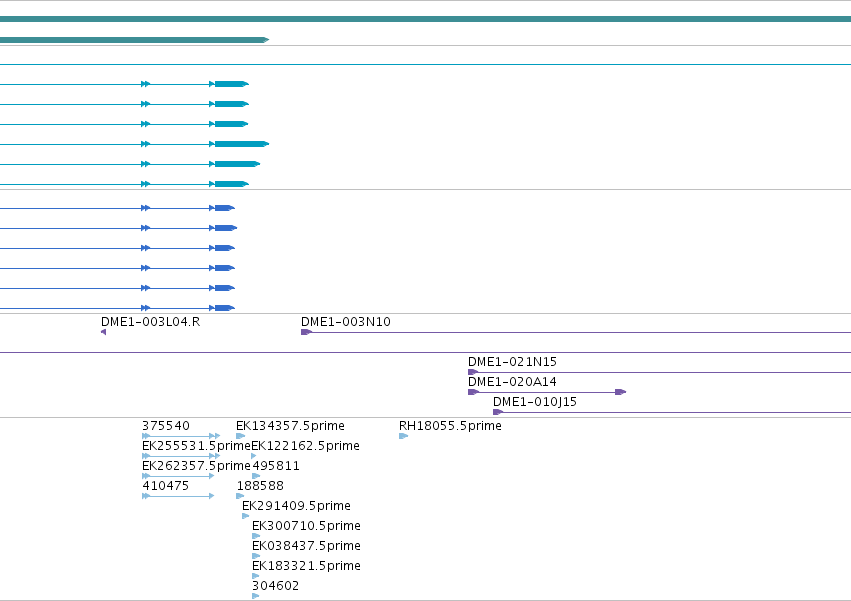Screen dimensions: 851x601
Task: Click the 410475 alignment line
Action: pyautogui.click(x=178, y=496)
